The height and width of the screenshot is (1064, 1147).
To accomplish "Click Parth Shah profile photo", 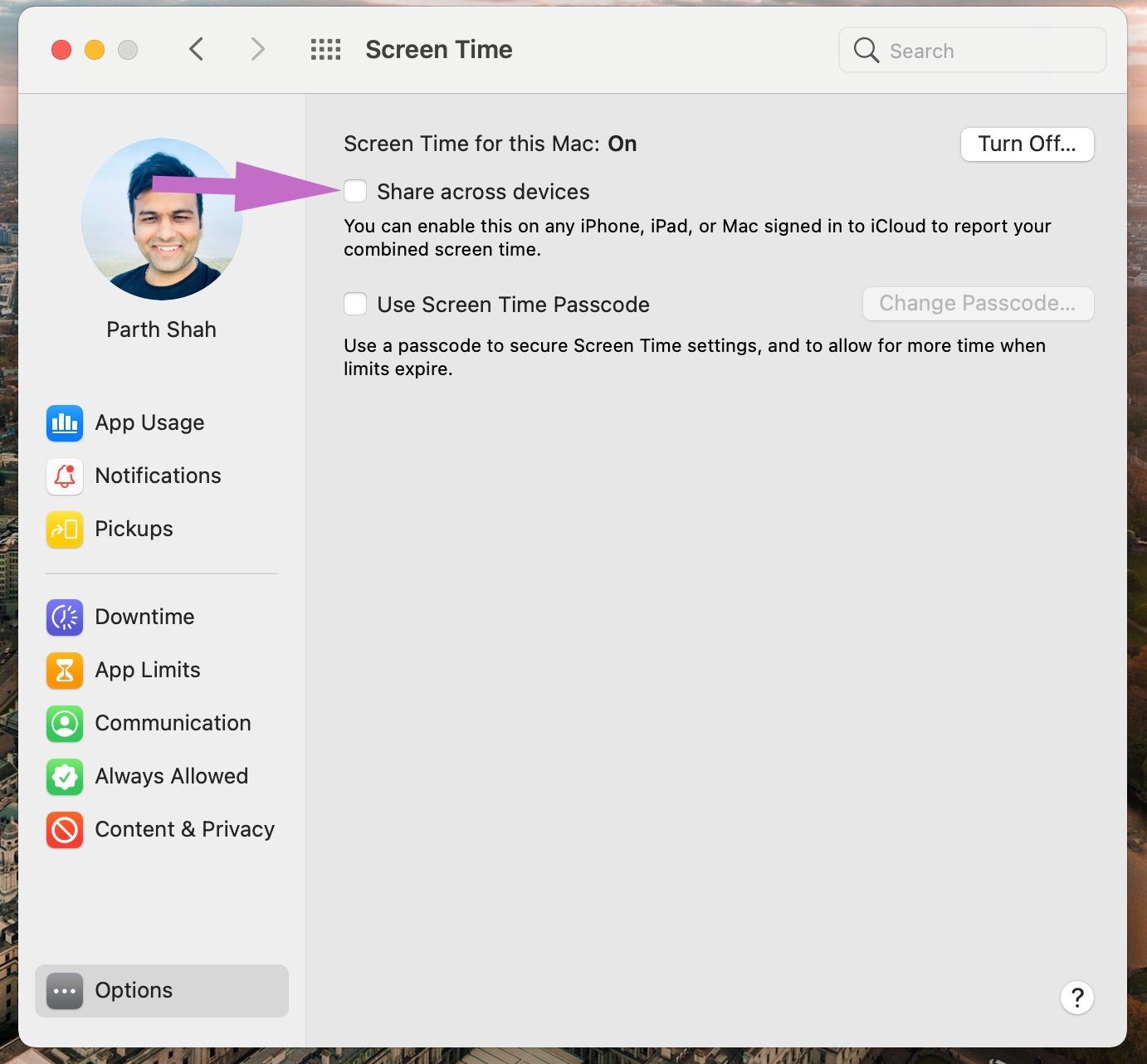I will (162, 219).
